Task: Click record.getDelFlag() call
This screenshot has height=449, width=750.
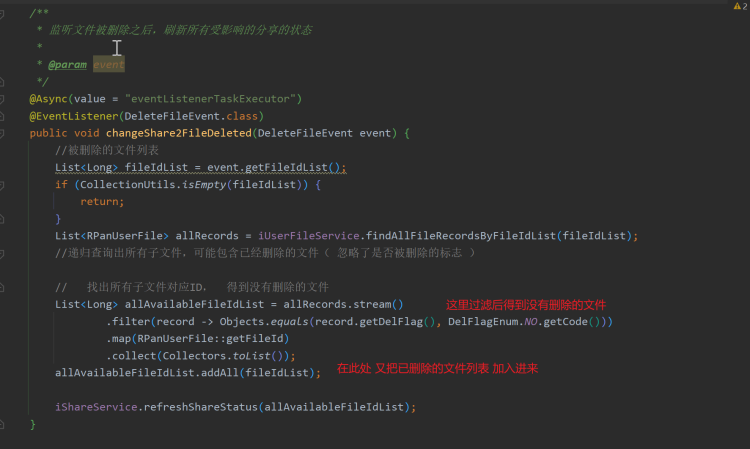Action: point(375,321)
